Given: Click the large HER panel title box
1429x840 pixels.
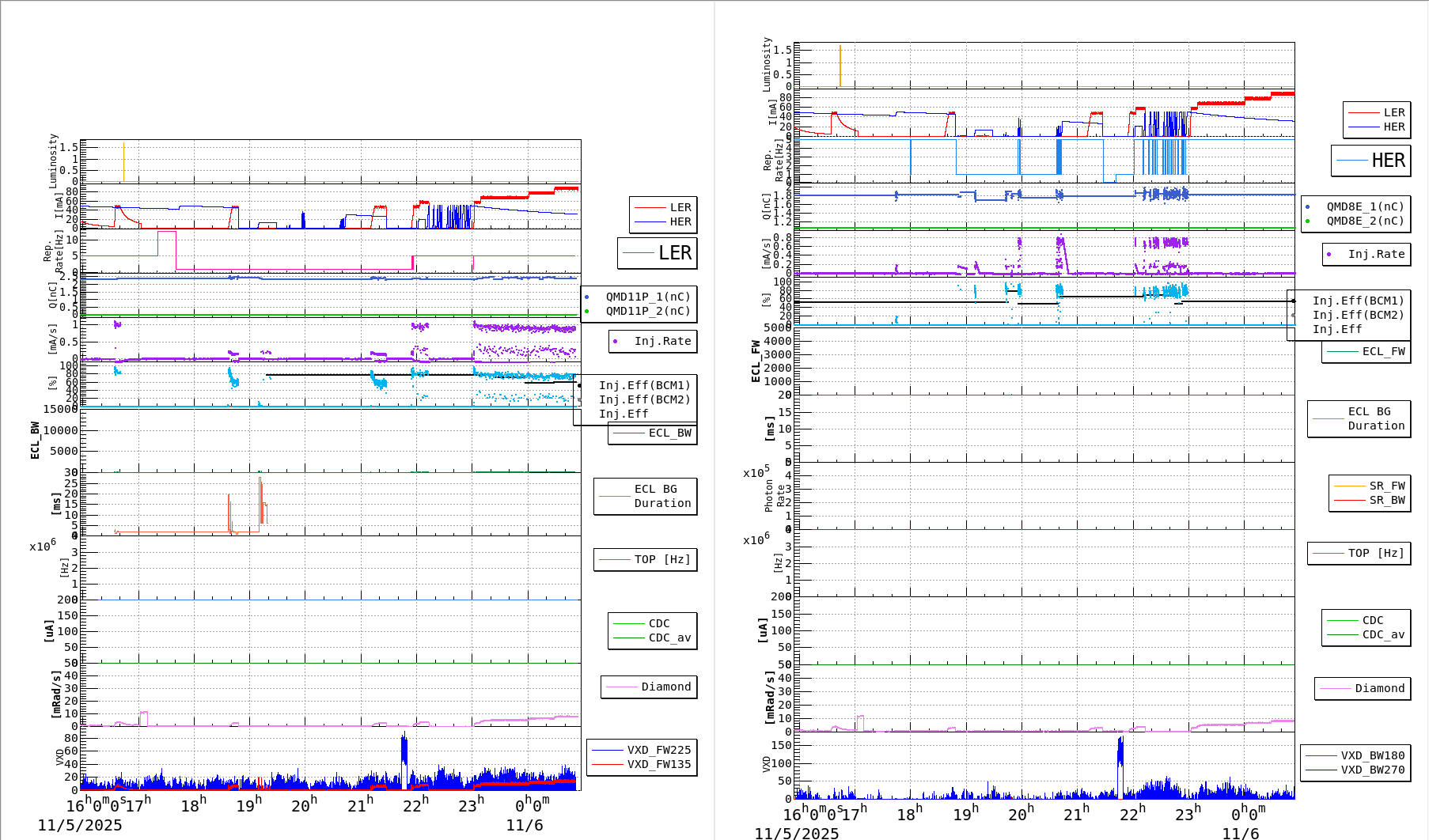Looking at the screenshot, I should coord(1370,161).
